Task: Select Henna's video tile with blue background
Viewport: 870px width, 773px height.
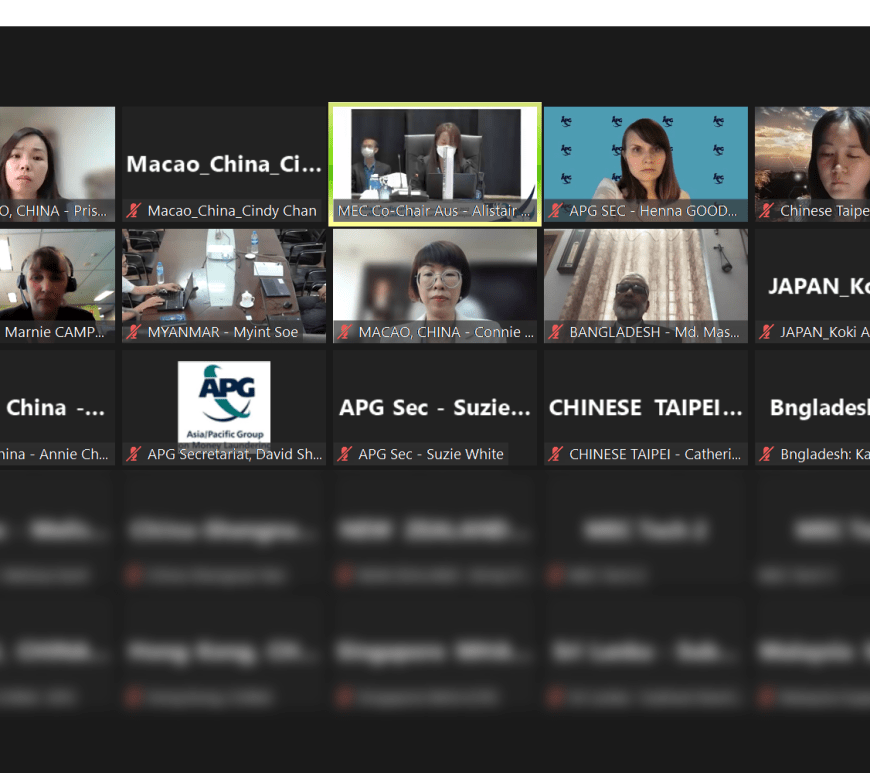Action: tap(645, 155)
